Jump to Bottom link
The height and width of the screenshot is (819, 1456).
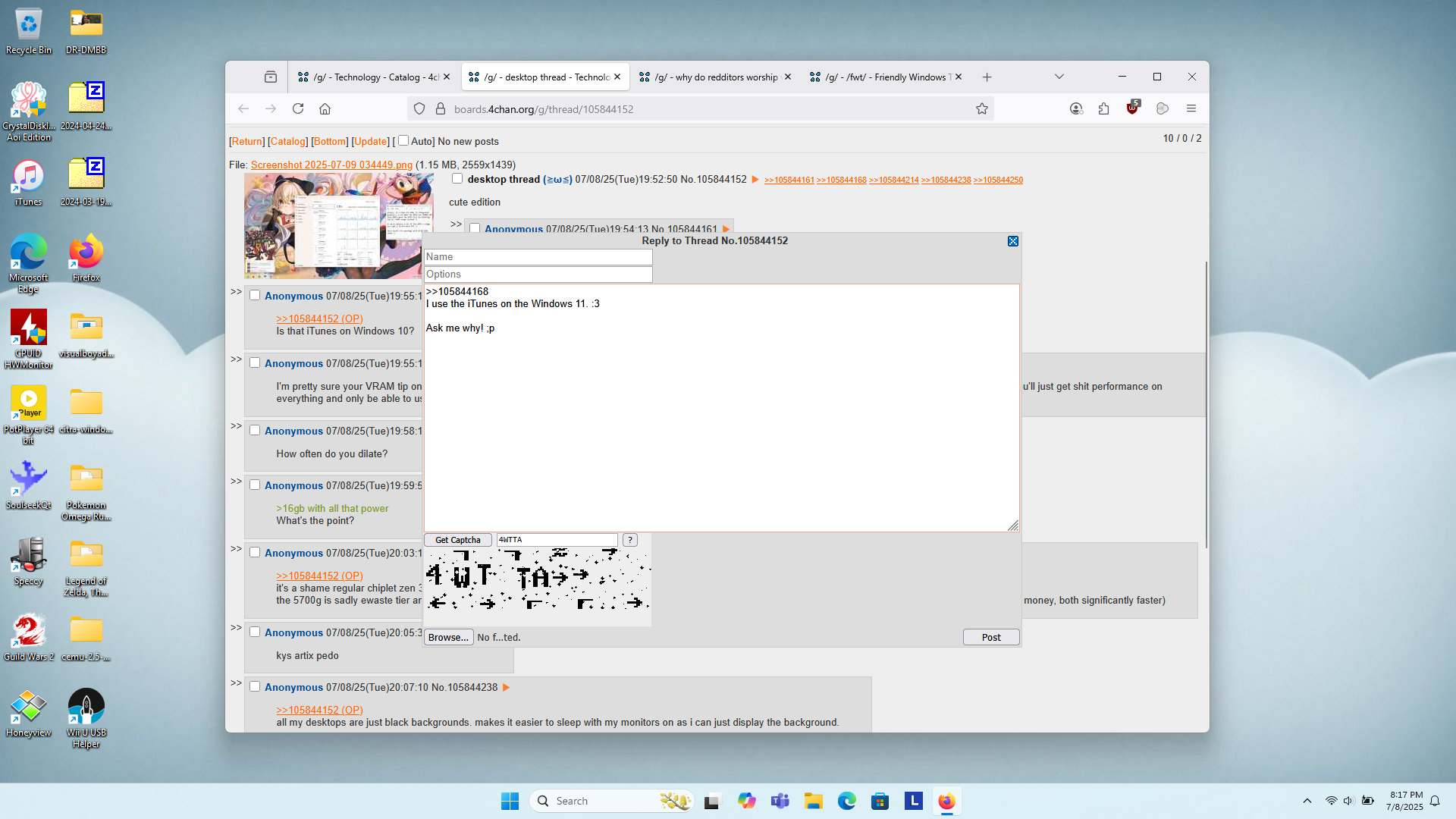coord(330,142)
